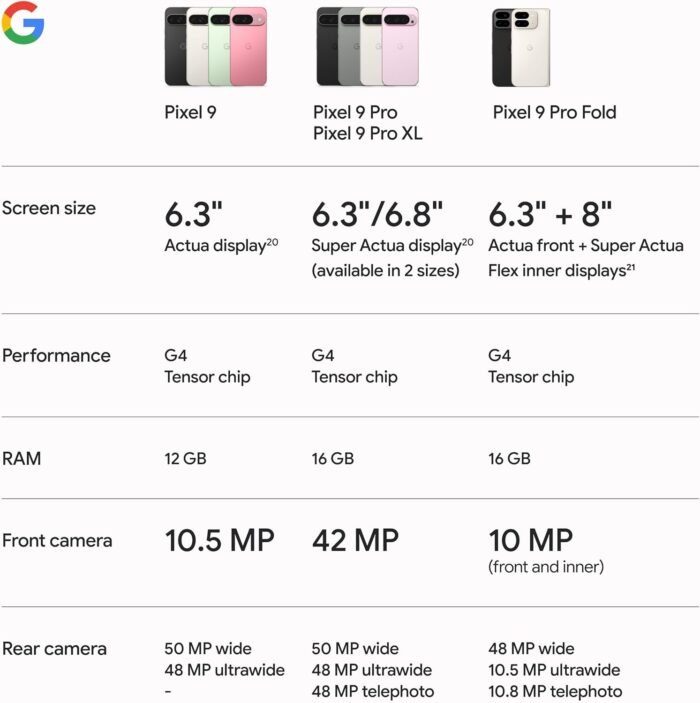Select the pink Pixel 9 phone
700x703 pixels.
(248, 52)
